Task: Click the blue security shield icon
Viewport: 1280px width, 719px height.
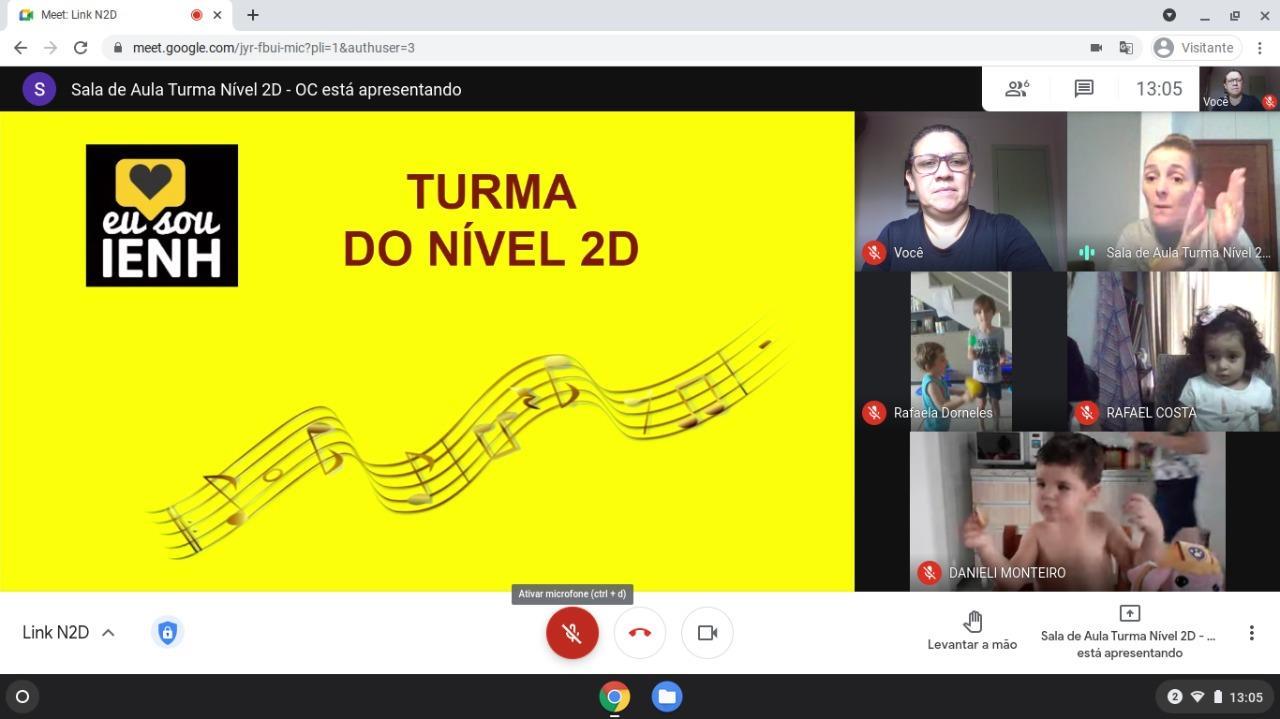Action: tap(167, 632)
